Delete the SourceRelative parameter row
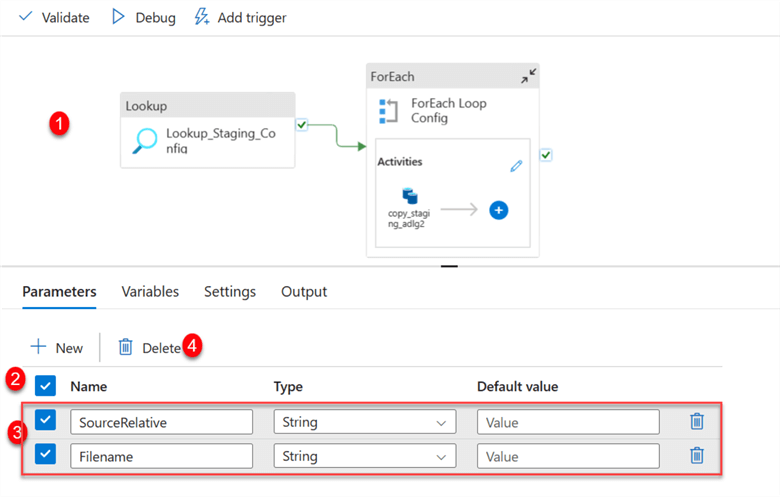Screen dimensions: 780x497 coord(697,421)
